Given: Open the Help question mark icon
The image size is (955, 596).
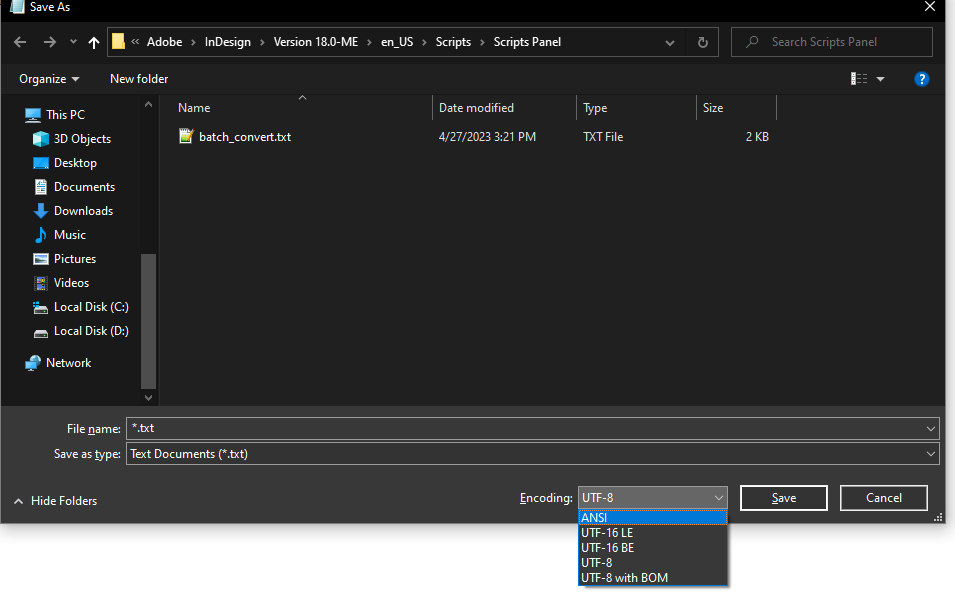Looking at the screenshot, I should point(921,78).
